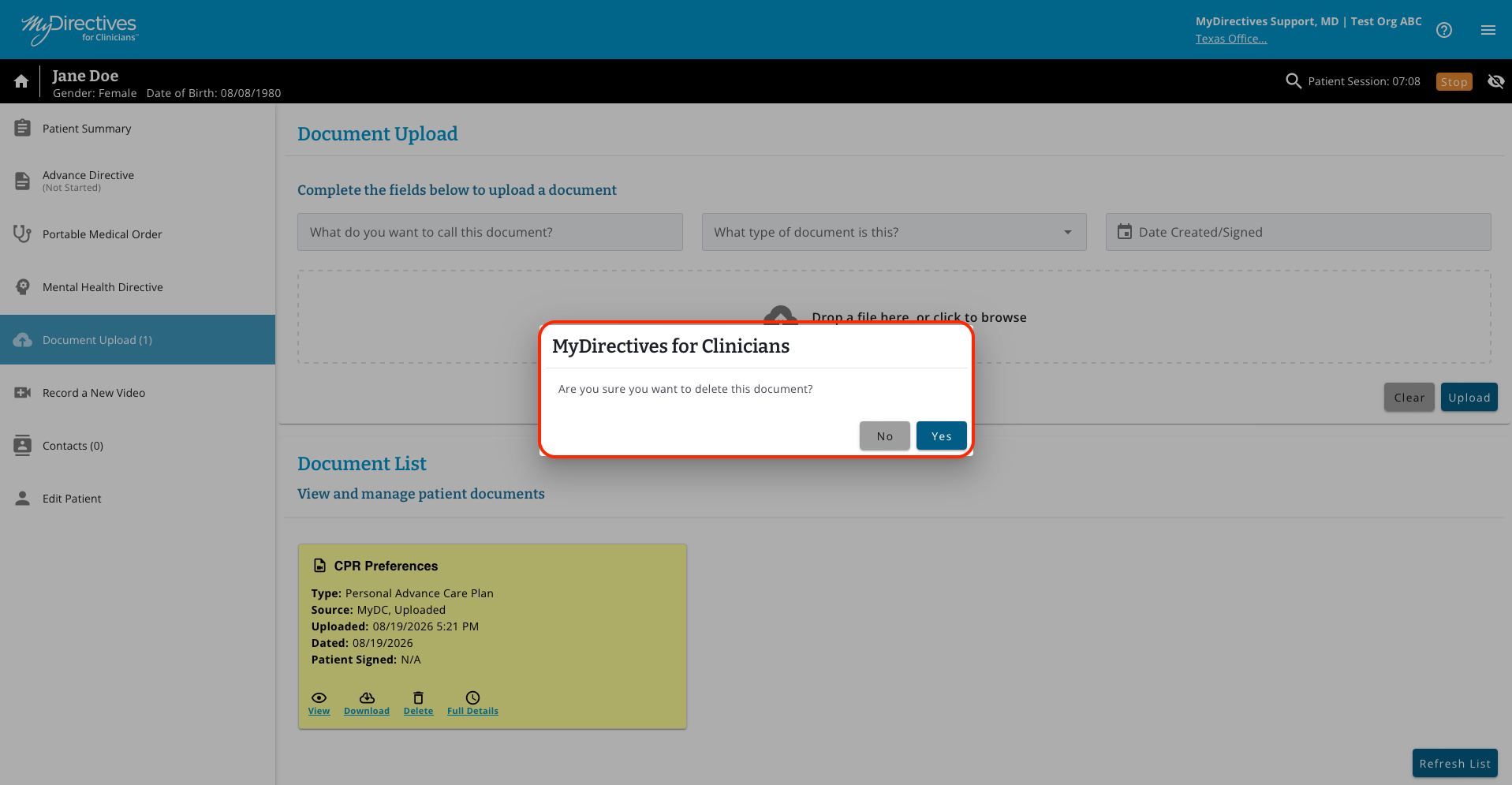This screenshot has height=785, width=1512.
Task: Click the 'Patient Session: 07:08' timer text
Action: 1364,81
